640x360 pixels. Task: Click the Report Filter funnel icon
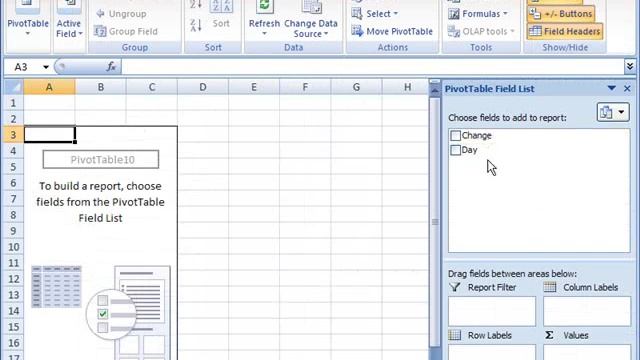click(x=455, y=287)
